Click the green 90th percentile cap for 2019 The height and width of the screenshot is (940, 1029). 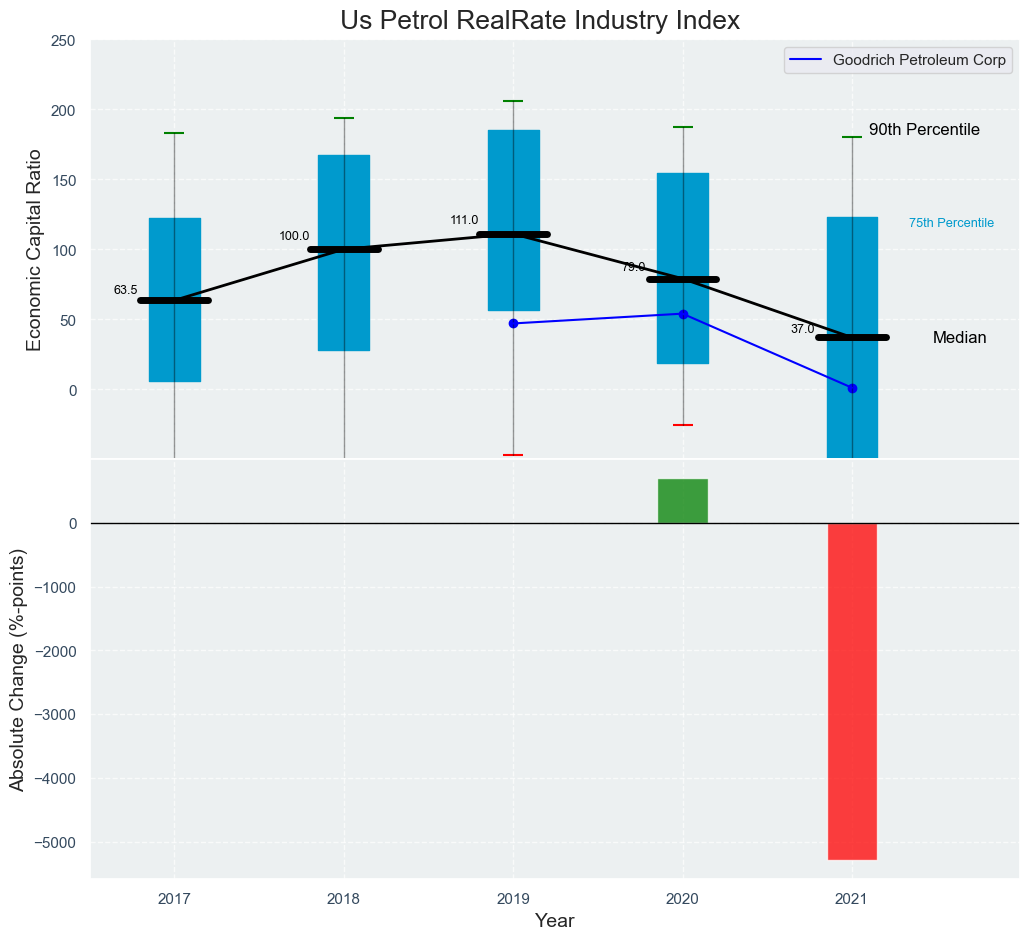pyautogui.click(x=514, y=101)
